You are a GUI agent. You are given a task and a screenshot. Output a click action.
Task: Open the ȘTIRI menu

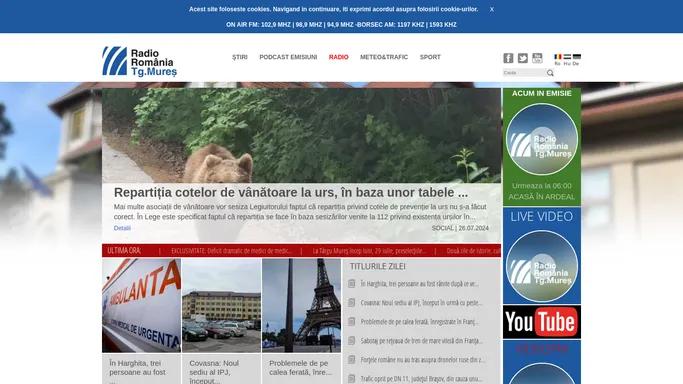pos(240,57)
